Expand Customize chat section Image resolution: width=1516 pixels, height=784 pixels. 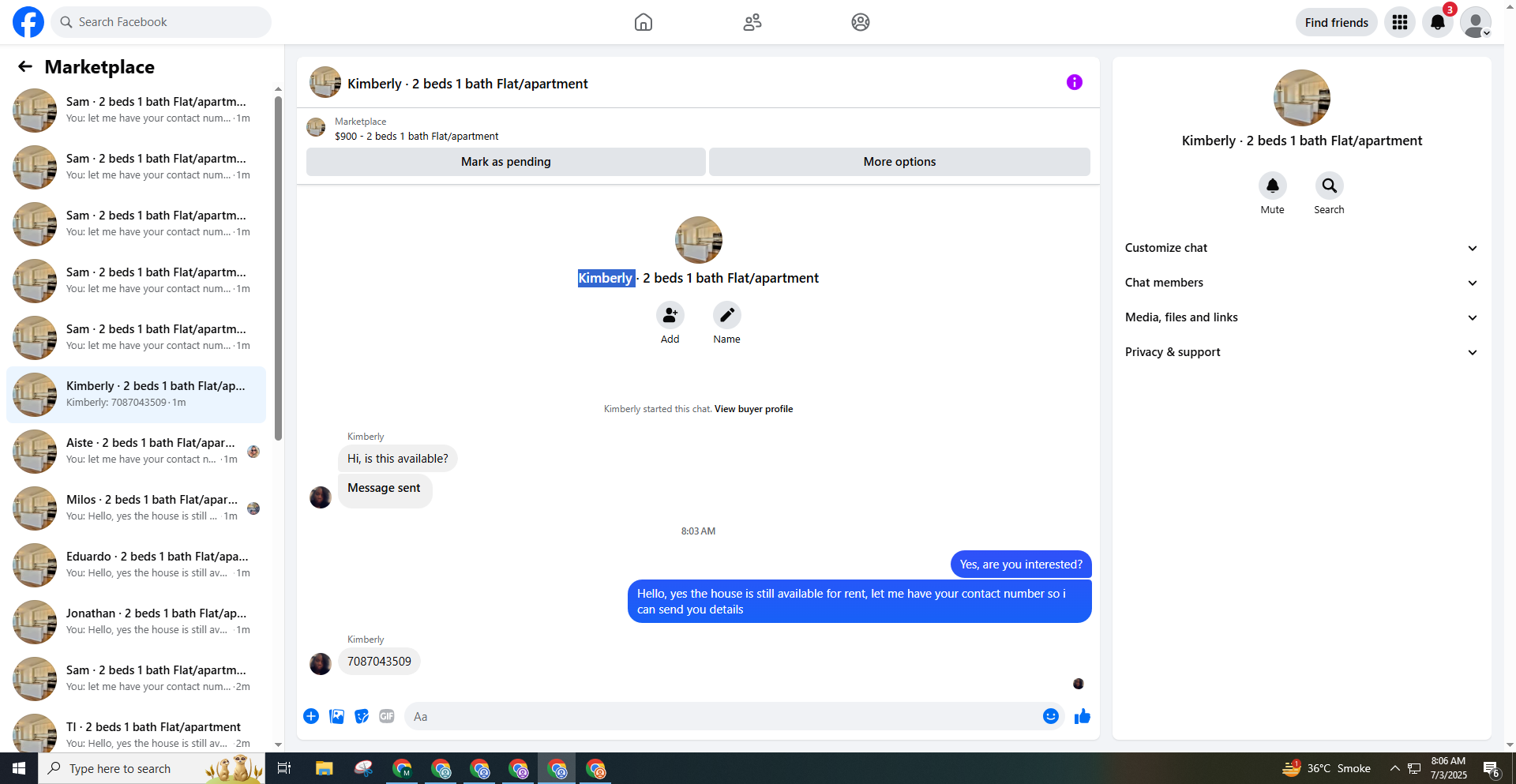1301,248
